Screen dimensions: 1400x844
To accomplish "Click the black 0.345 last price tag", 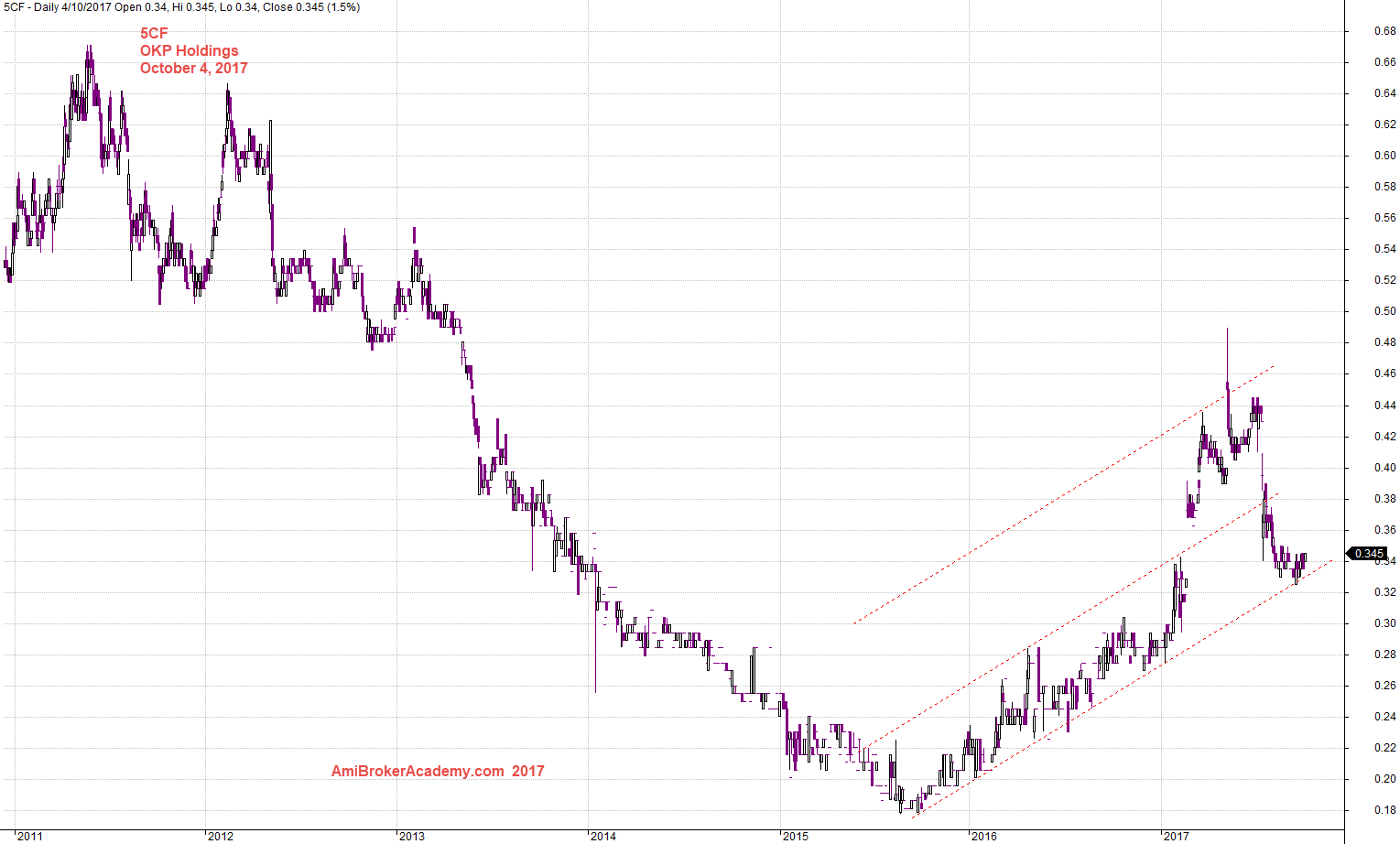I will (1368, 554).
